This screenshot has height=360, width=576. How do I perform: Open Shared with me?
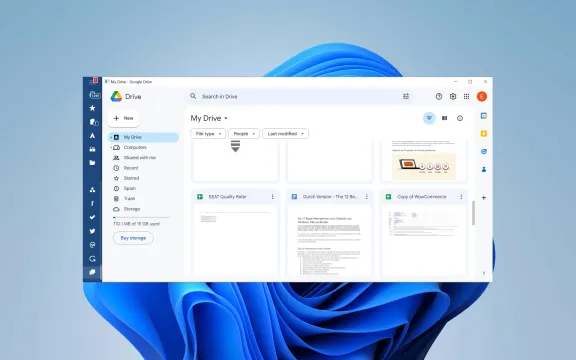pos(140,158)
